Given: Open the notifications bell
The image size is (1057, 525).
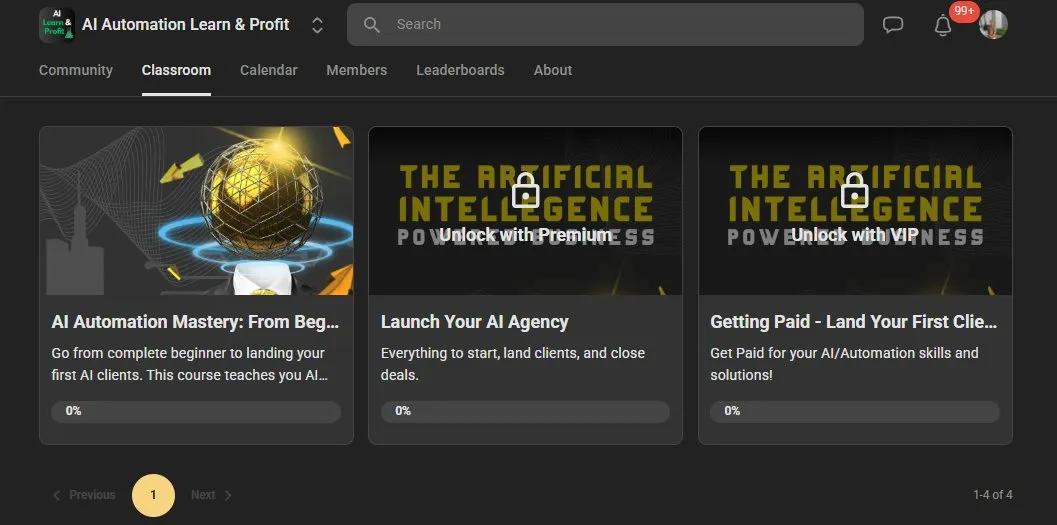Looking at the screenshot, I should coord(942,26).
